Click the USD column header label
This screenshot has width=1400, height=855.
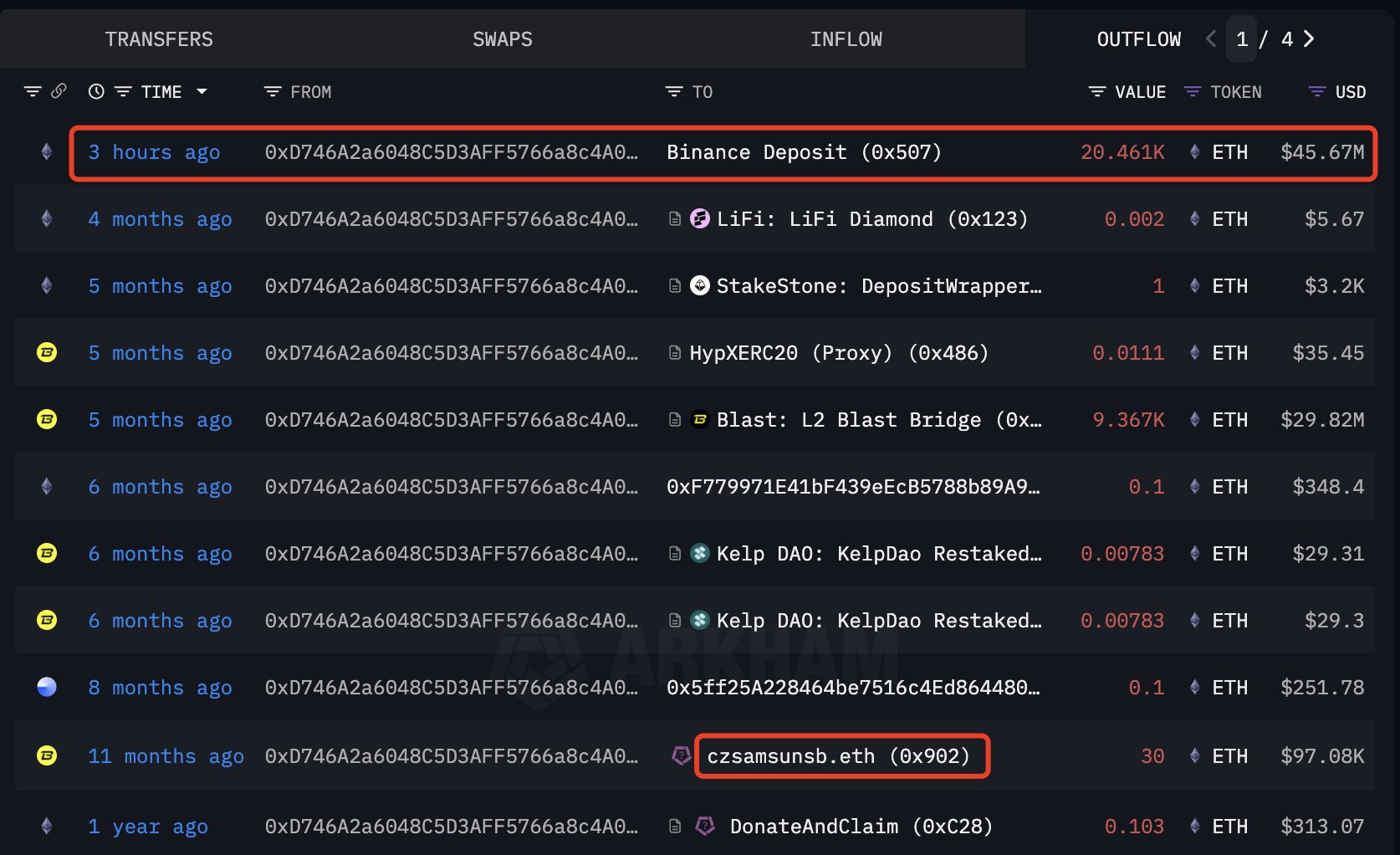[x=1350, y=92]
